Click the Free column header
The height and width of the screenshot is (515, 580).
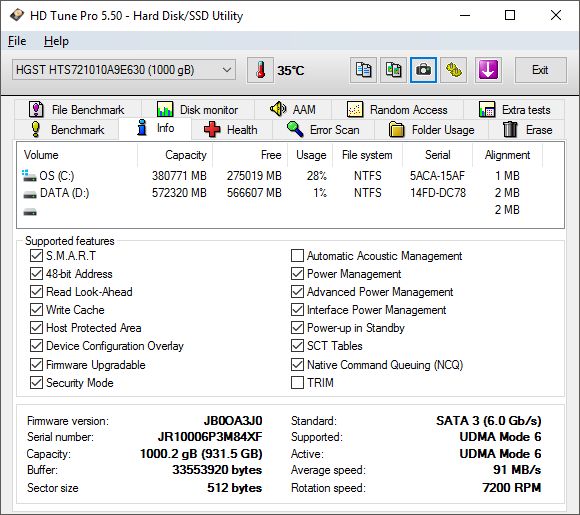[x=250, y=155]
